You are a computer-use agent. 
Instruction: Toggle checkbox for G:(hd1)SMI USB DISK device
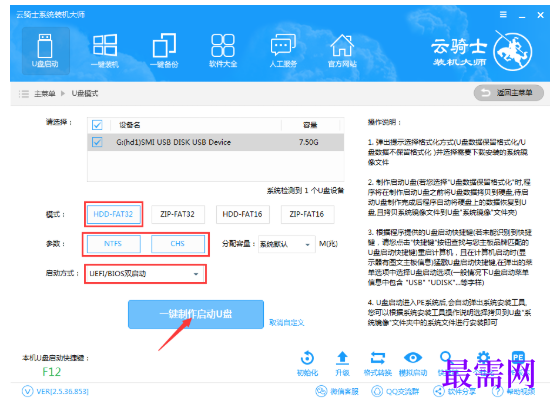[97, 142]
